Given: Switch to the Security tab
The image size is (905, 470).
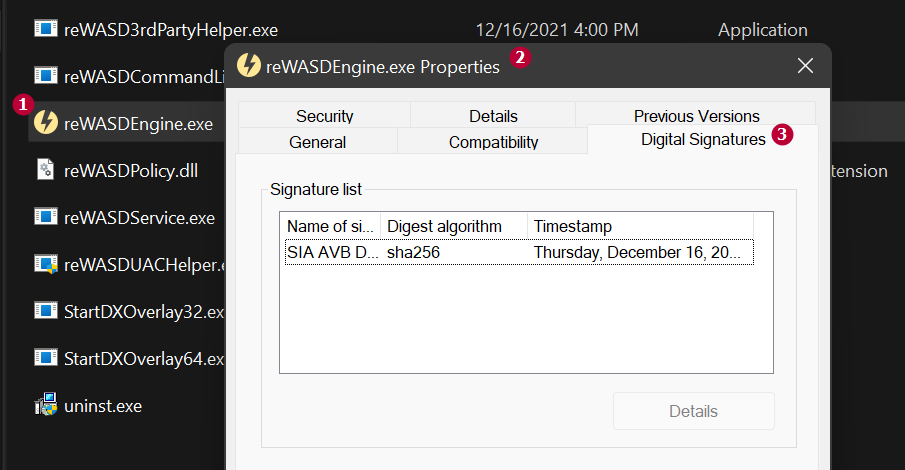Looking at the screenshot, I should pyautogui.click(x=324, y=115).
